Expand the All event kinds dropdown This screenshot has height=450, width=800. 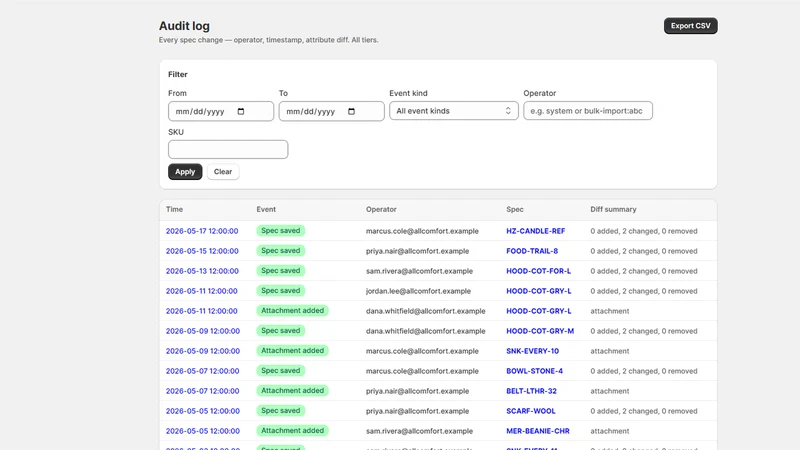(x=454, y=111)
